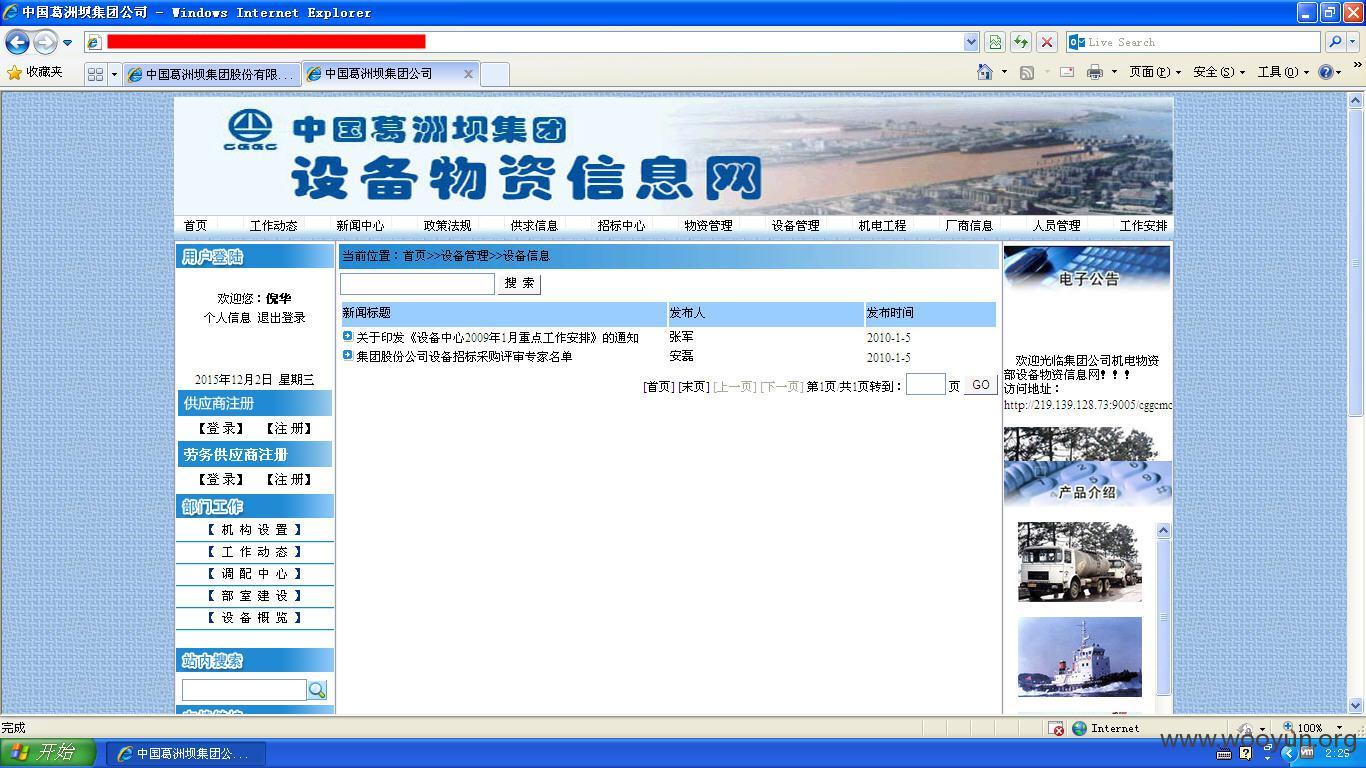Click the Home page icon
The image size is (1366, 768).
pyautogui.click(x=985, y=72)
